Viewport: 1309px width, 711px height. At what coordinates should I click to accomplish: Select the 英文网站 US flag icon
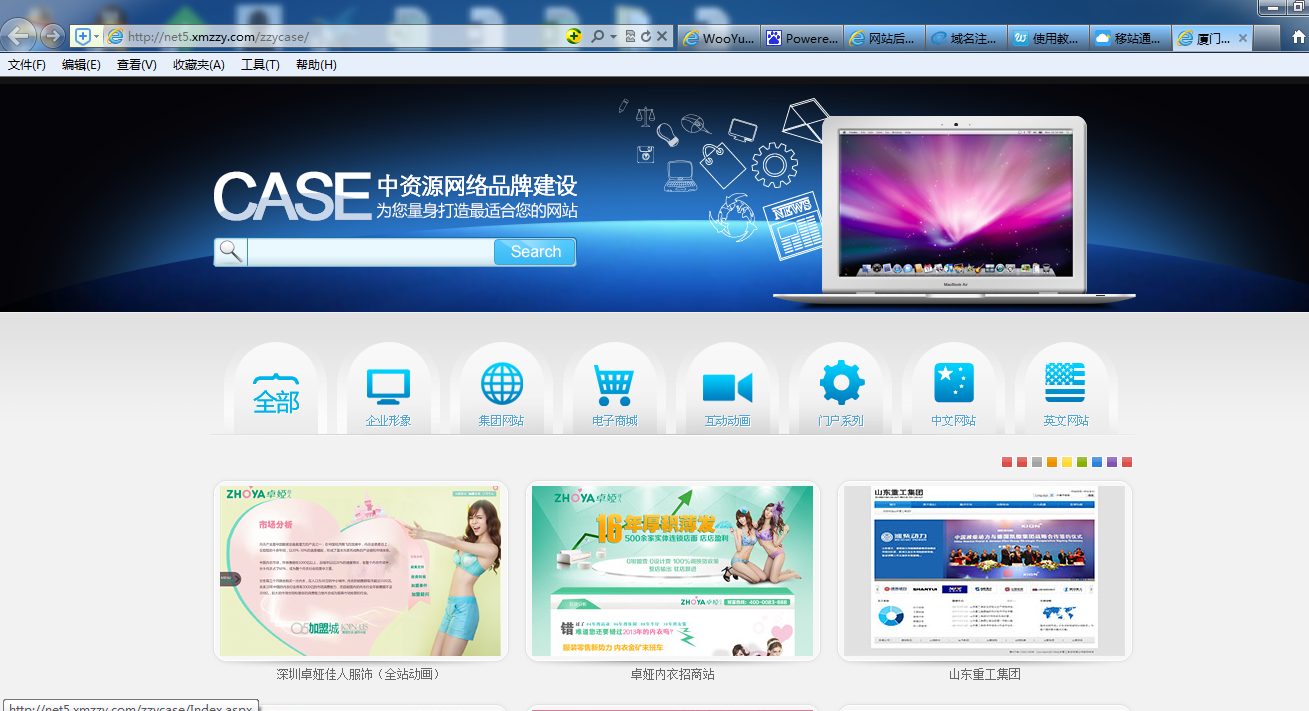click(x=1065, y=383)
